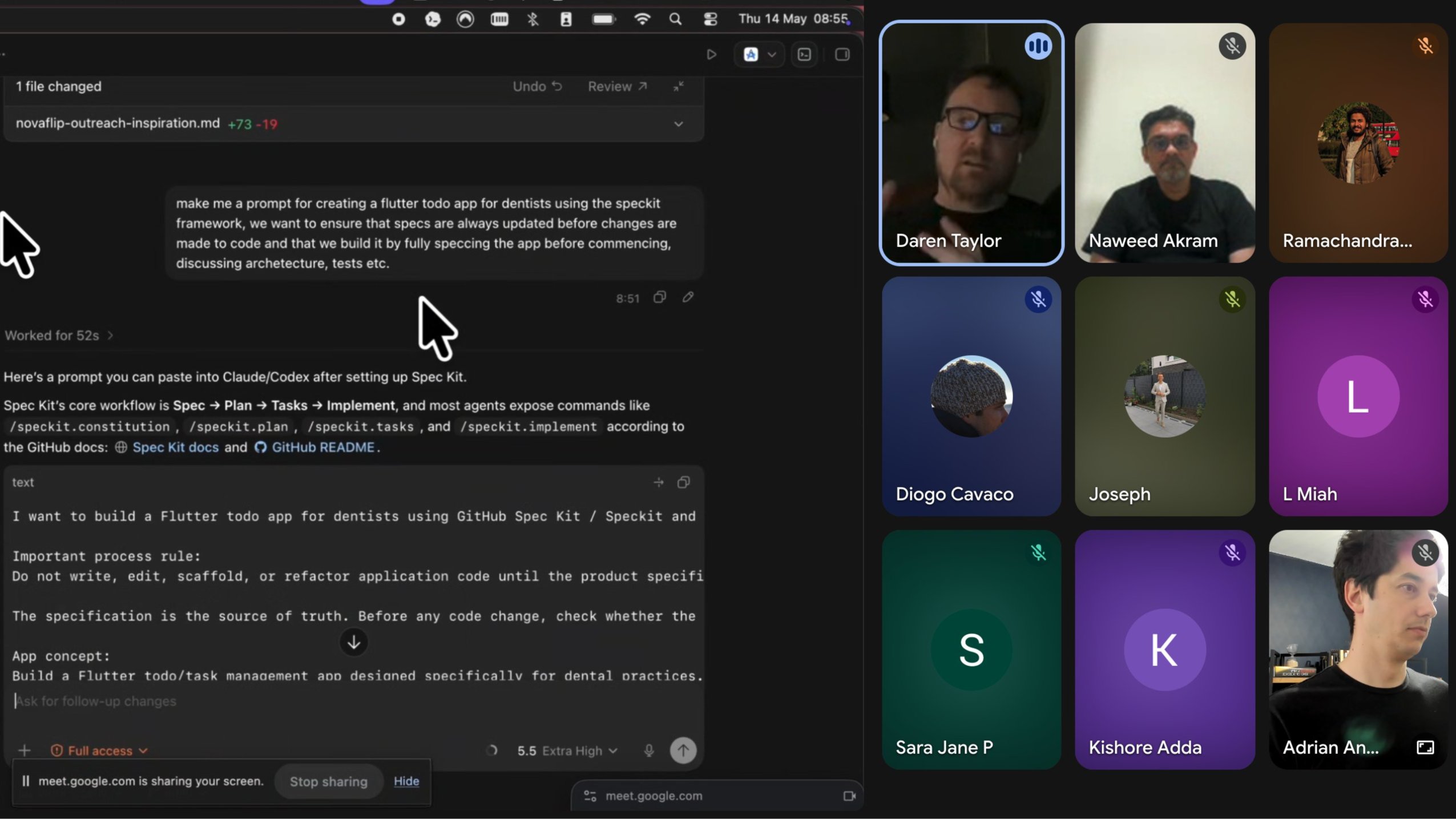Image resolution: width=1456 pixels, height=819 pixels.
Task: Click the /speckit.constitution code text
Action: (90, 427)
